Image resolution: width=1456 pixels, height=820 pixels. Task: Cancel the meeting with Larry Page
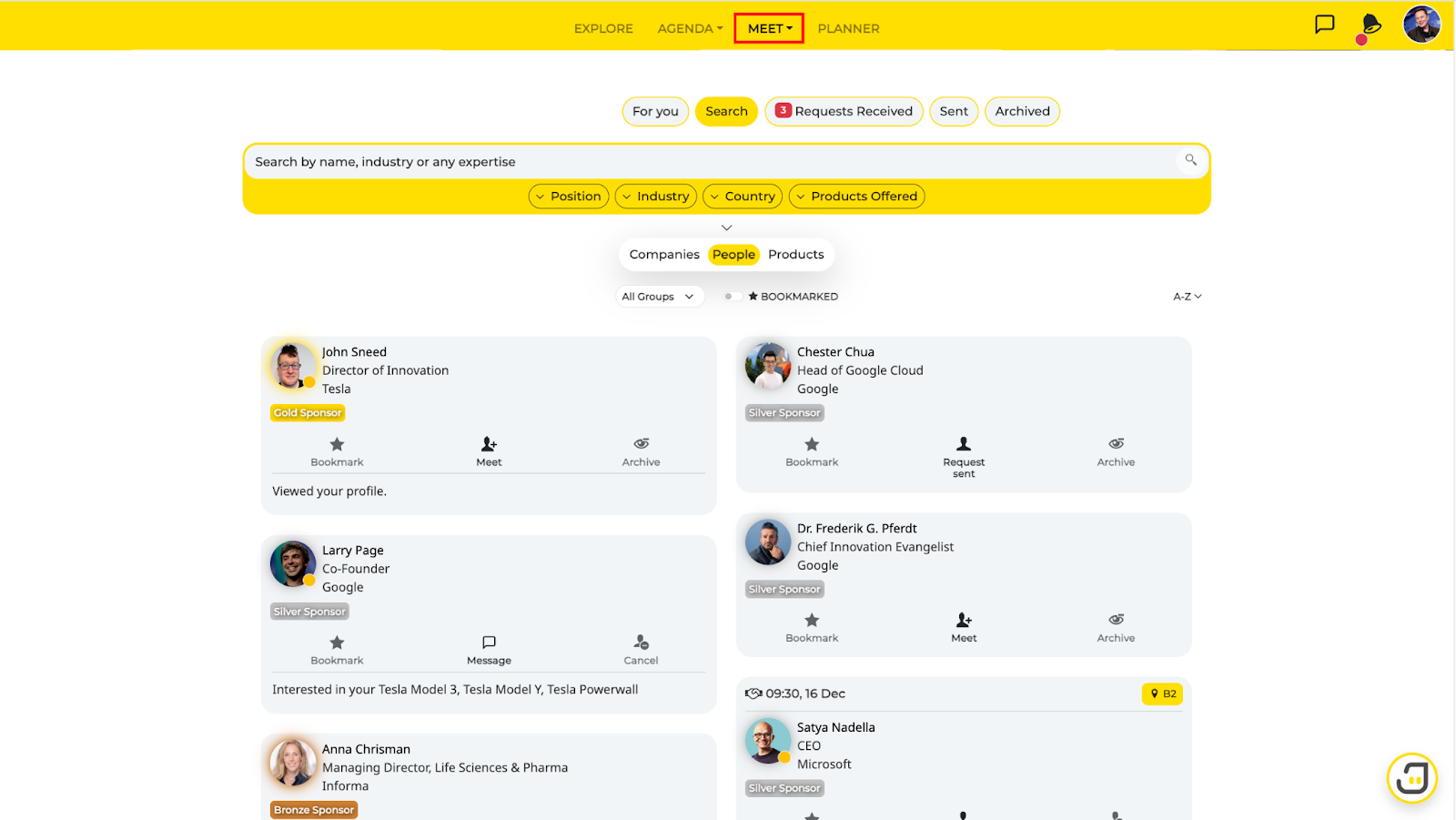[x=641, y=649]
